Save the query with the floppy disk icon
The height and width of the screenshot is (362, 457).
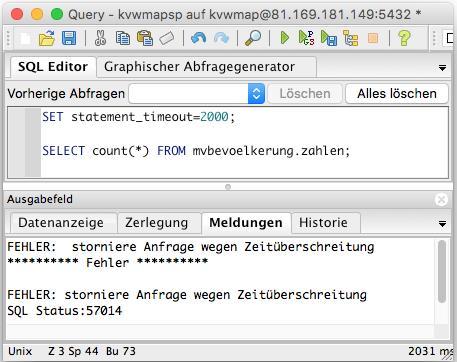tap(69, 38)
